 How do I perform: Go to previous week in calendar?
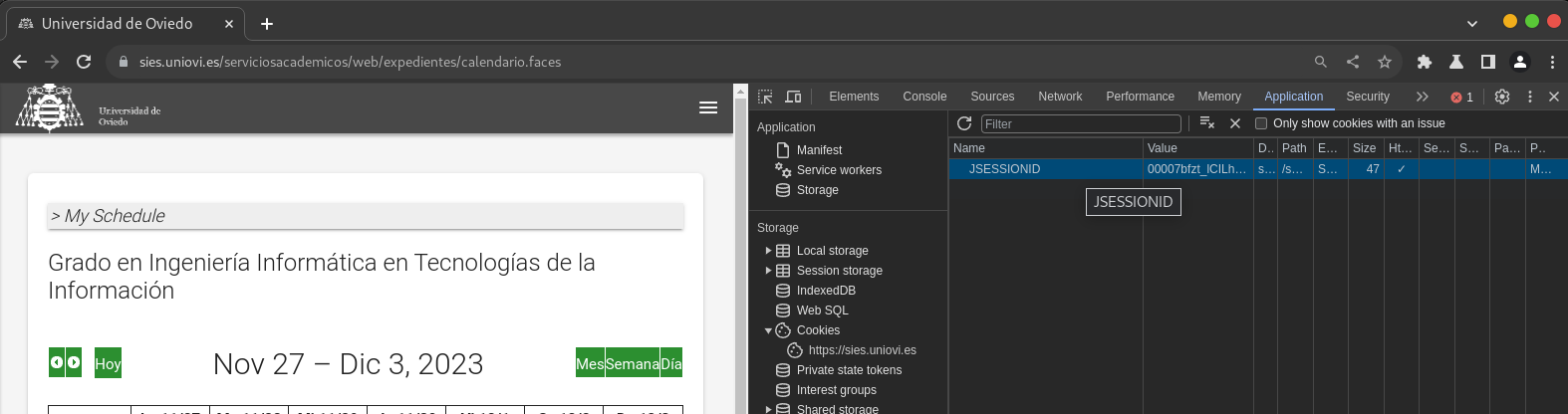(x=57, y=362)
